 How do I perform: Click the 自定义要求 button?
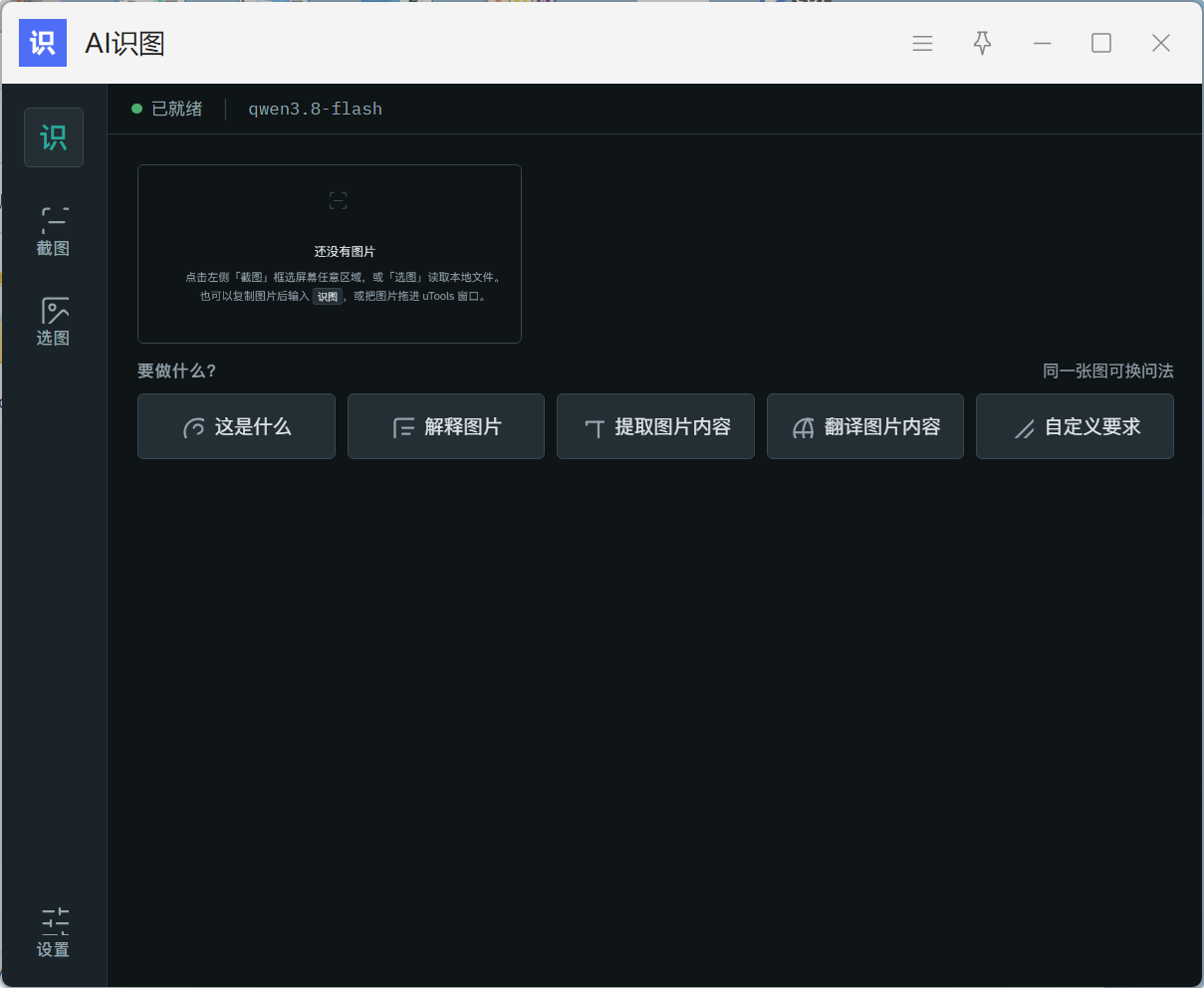tap(1075, 426)
